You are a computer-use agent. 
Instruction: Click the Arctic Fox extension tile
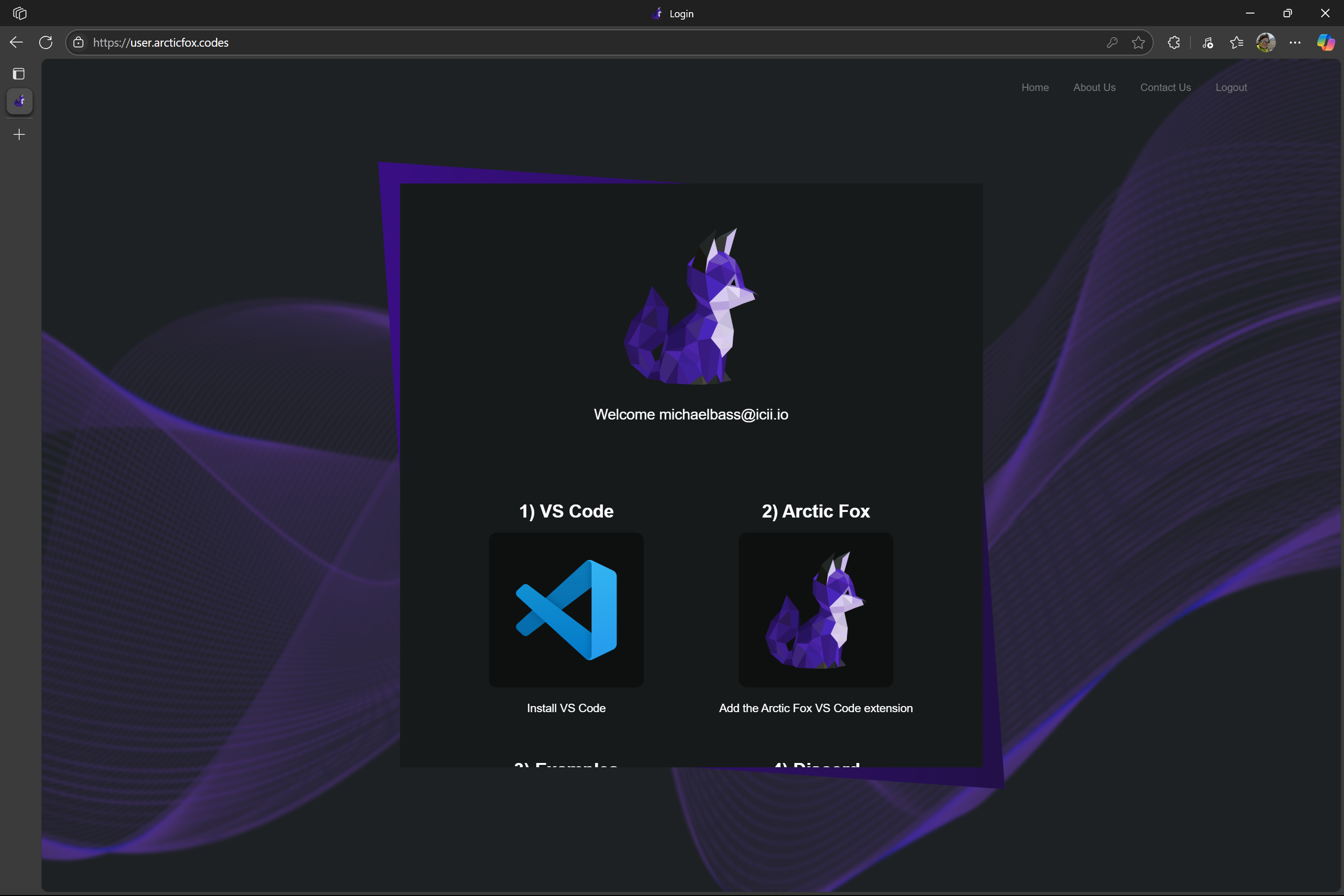pyautogui.click(x=816, y=610)
